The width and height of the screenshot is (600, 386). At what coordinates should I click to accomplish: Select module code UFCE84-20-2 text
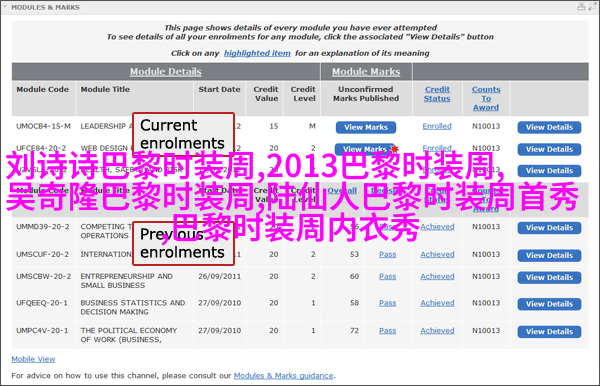tap(41, 148)
